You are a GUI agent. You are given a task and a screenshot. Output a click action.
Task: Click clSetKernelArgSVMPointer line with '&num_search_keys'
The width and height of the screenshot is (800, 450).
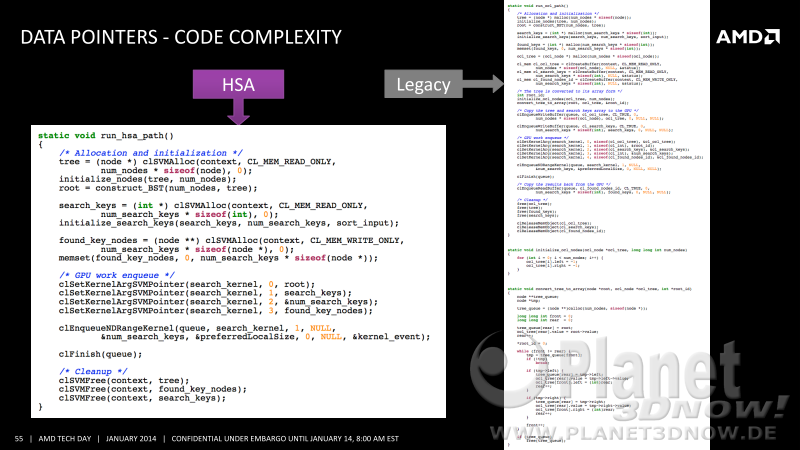pos(218,302)
